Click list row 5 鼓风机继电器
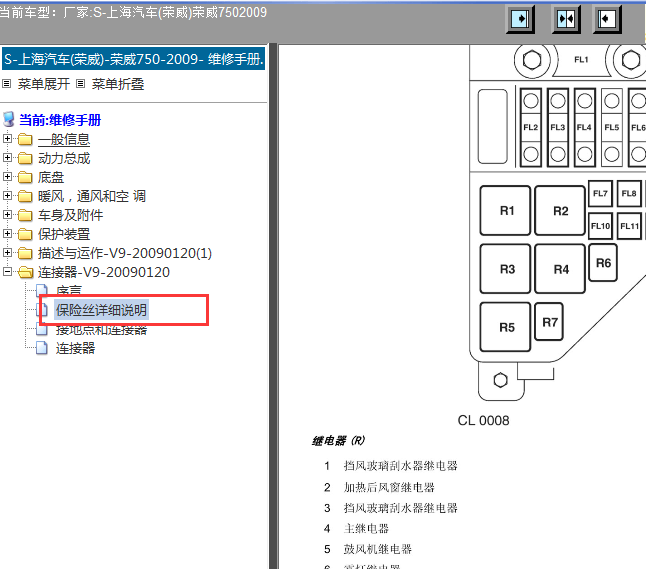This screenshot has width=646, height=569. tap(368, 549)
